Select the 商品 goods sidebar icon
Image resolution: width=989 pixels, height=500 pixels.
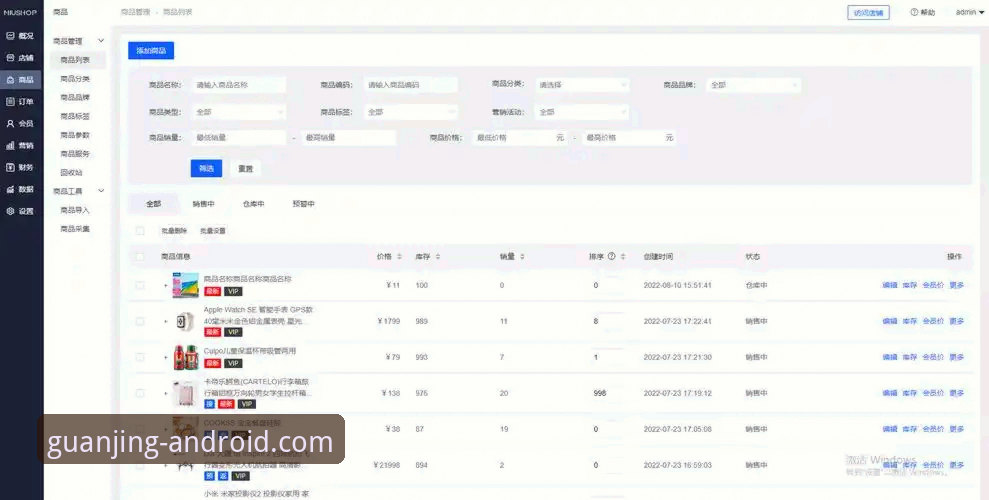10,80
